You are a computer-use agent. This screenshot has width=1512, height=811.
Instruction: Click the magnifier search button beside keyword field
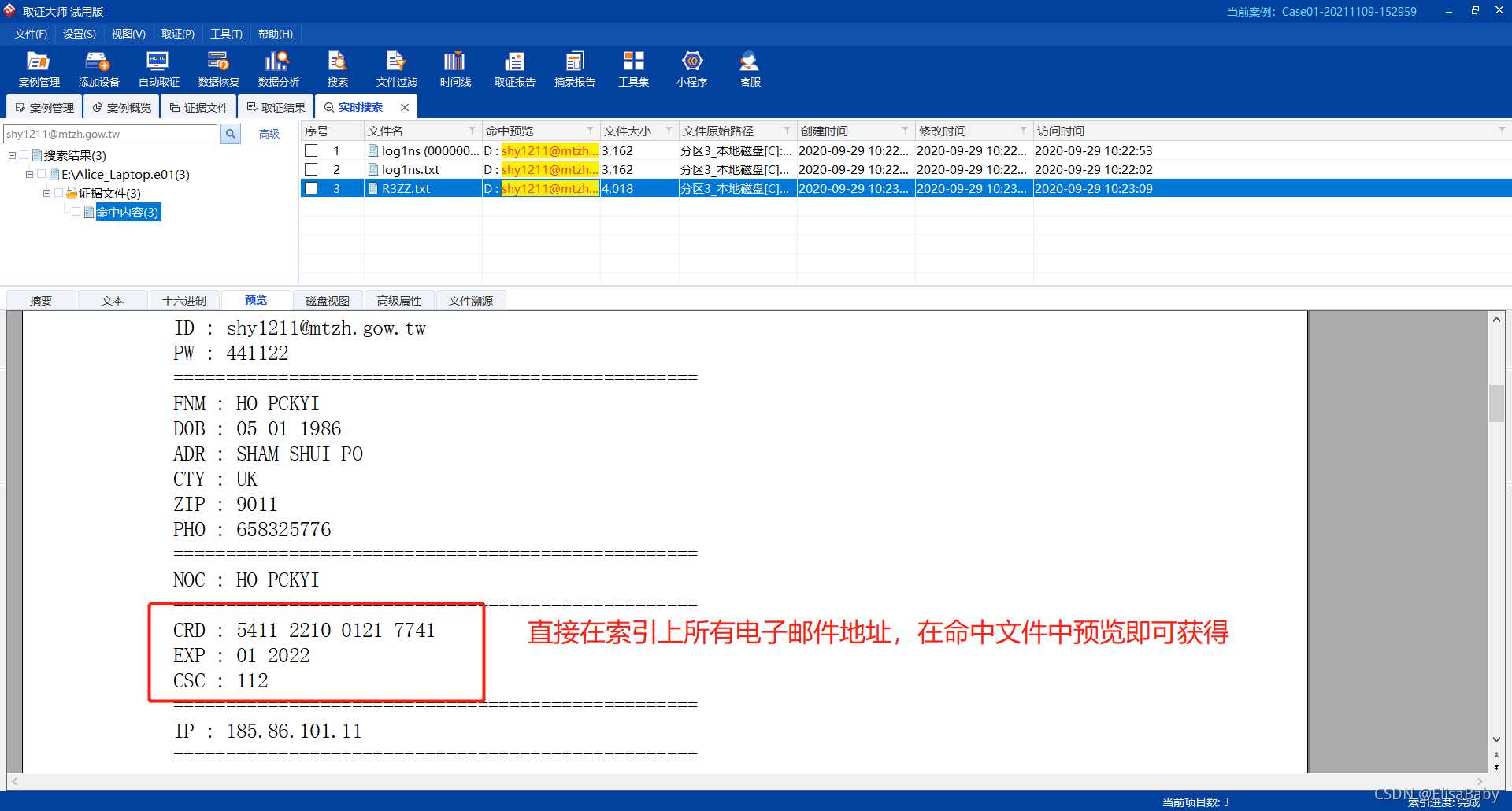click(231, 134)
